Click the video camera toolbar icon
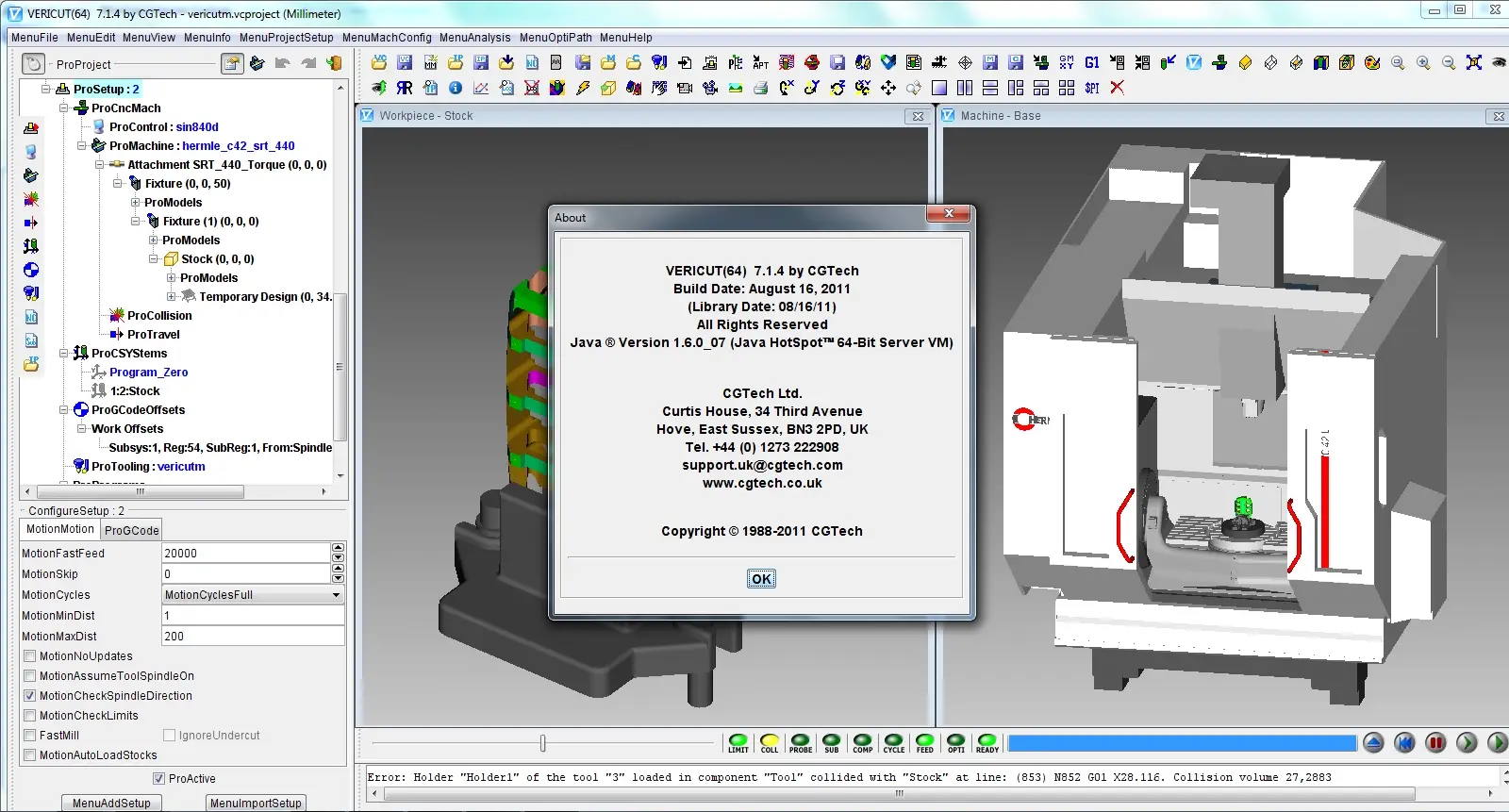The width and height of the screenshot is (1509, 812). [685, 88]
